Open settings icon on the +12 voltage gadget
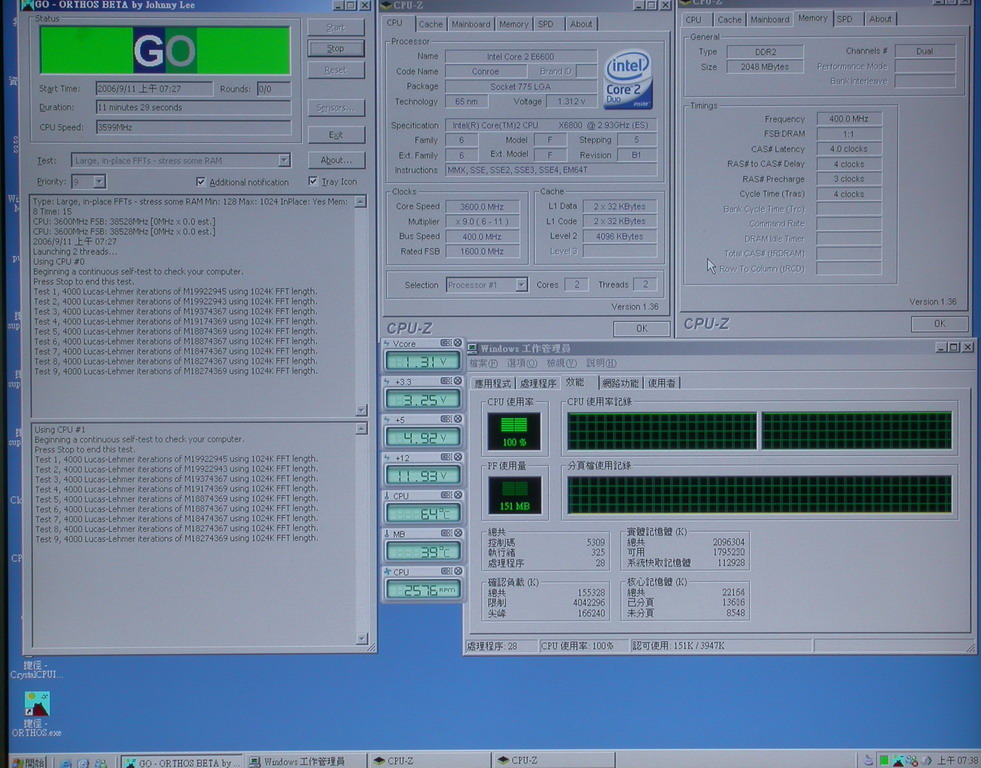The height and width of the screenshot is (768, 981). pyautogui.click(x=445, y=457)
